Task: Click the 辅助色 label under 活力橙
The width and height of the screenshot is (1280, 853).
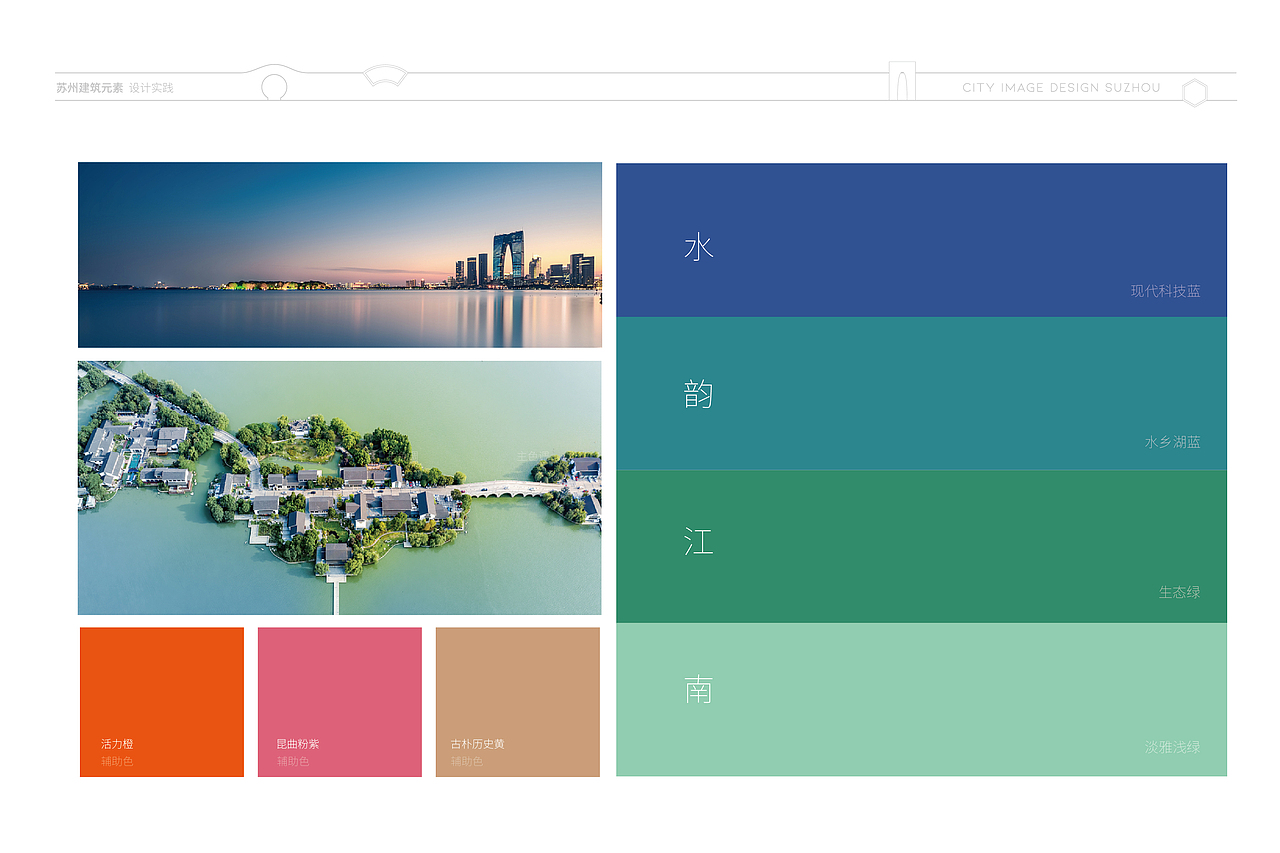Action: (117, 762)
